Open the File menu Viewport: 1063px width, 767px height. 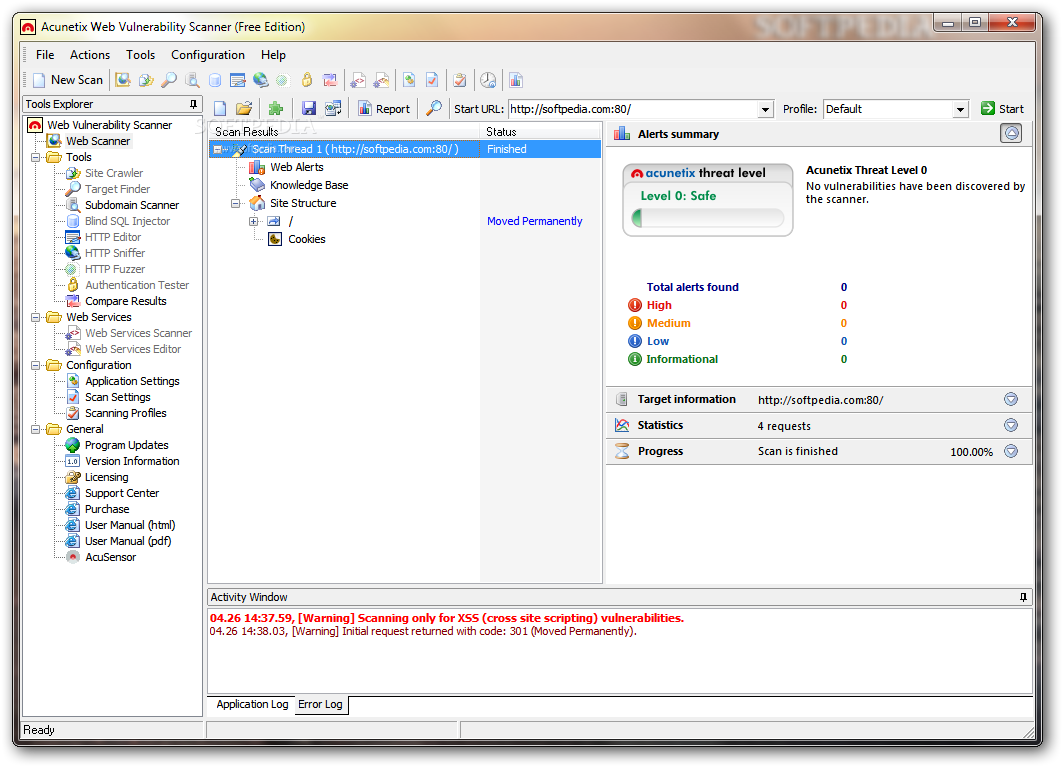pos(45,55)
